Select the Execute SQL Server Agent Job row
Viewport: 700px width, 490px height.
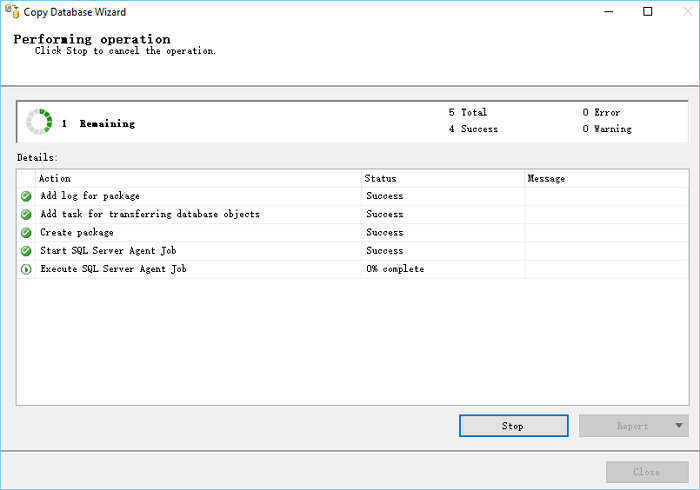113,269
